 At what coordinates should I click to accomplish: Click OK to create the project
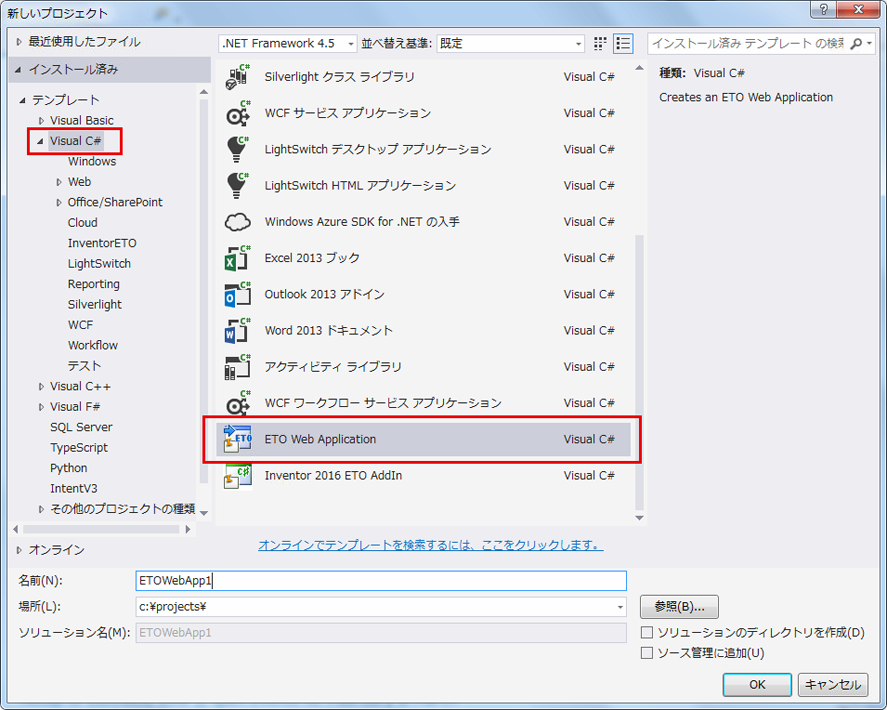point(757,685)
